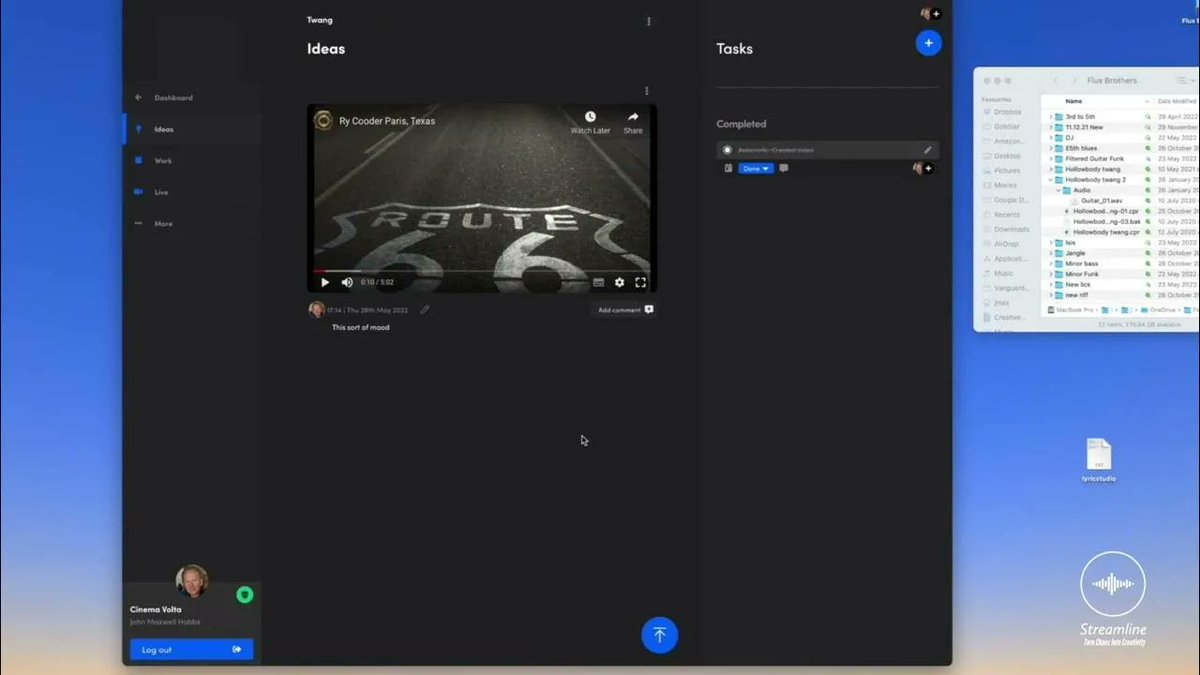Open the video player settings gear

point(619,282)
